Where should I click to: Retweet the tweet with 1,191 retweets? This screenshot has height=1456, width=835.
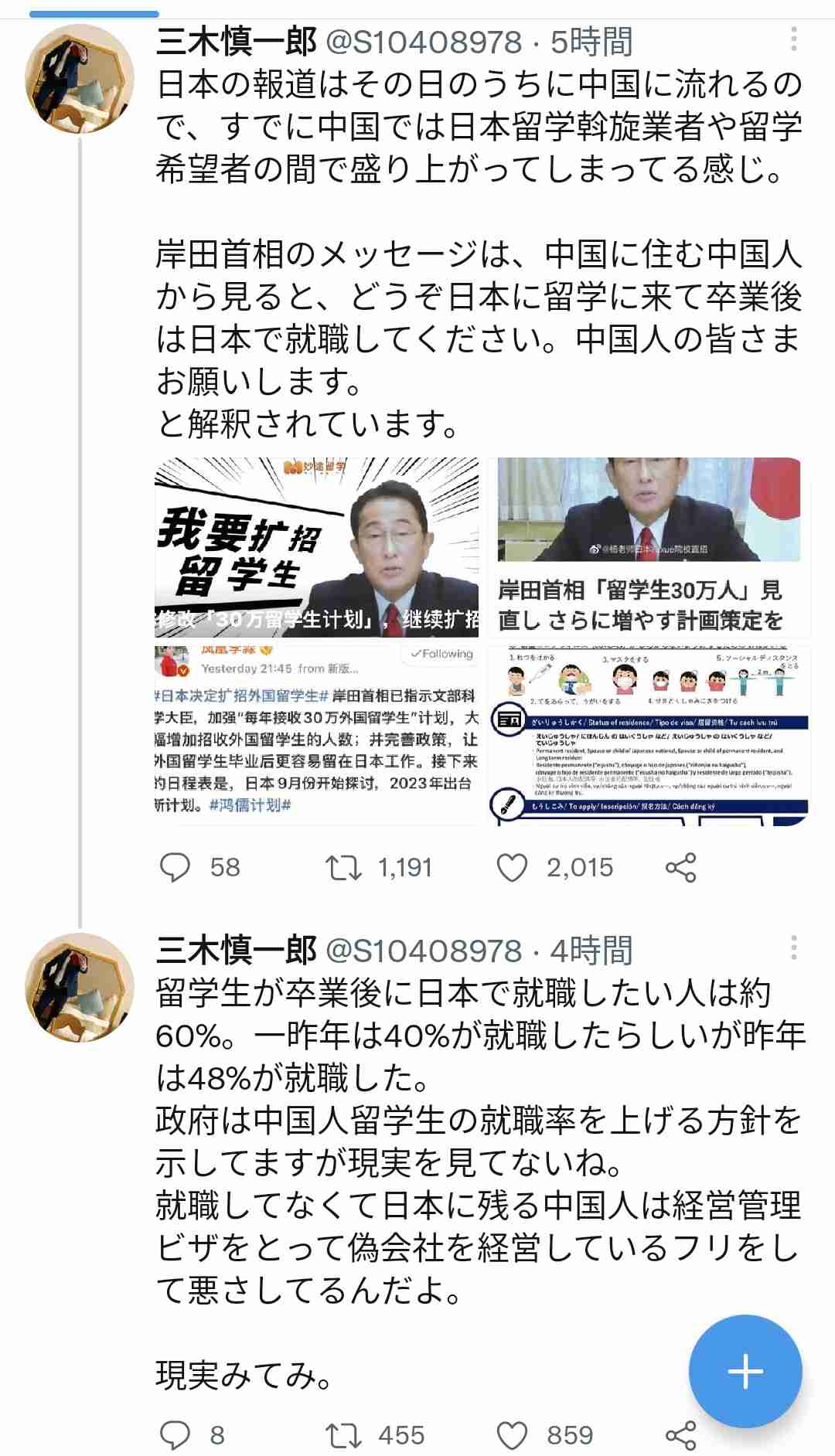point(343,867)
